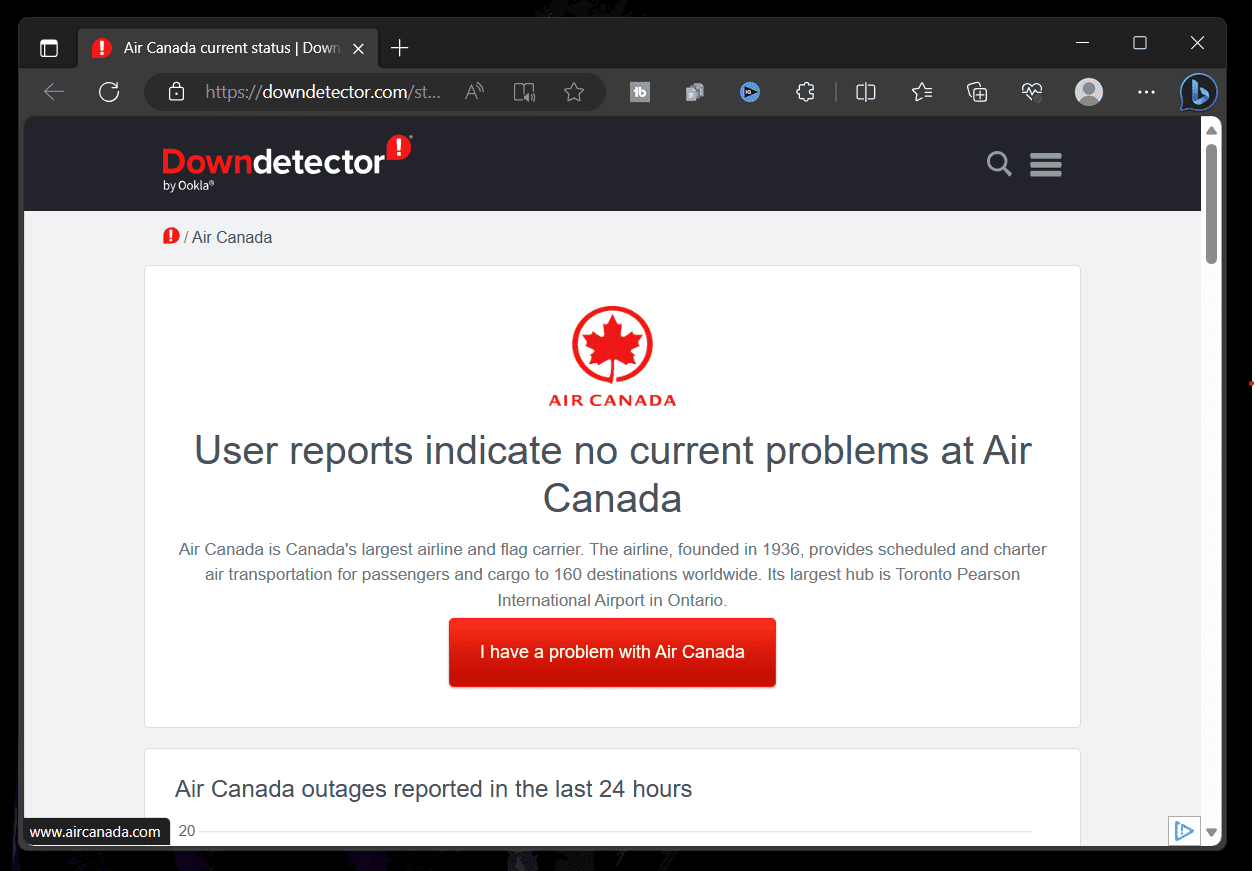Add this page to favorites with star
This screenshot has height=871, width=1255.
point(573,92)
